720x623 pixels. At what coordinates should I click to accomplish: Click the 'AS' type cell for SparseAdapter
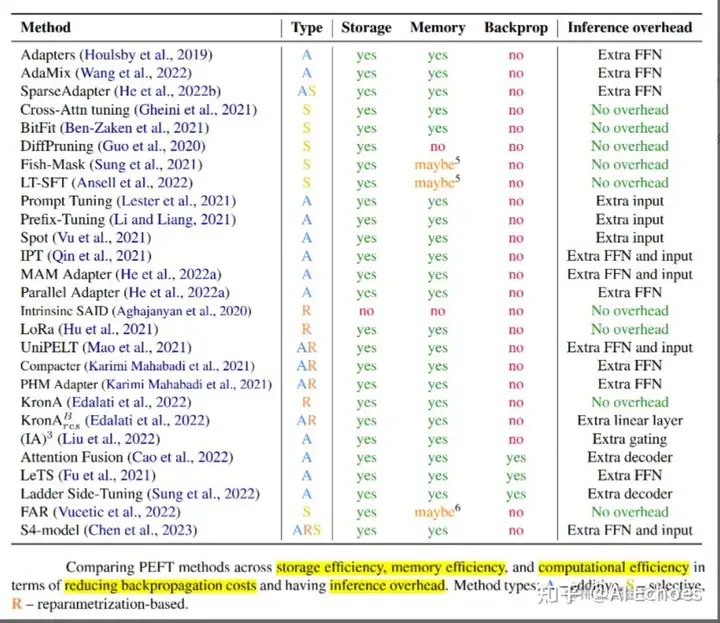tap(307, 91)
